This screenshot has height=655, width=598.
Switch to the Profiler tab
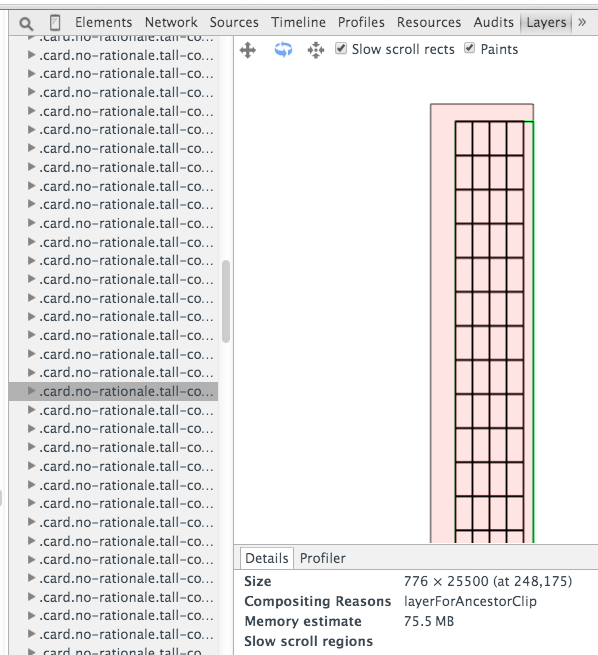[x=322, y=558]
